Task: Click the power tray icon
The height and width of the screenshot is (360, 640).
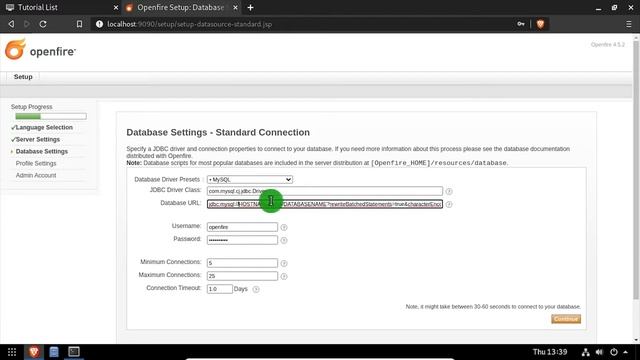Action: (x=613, y=352)
